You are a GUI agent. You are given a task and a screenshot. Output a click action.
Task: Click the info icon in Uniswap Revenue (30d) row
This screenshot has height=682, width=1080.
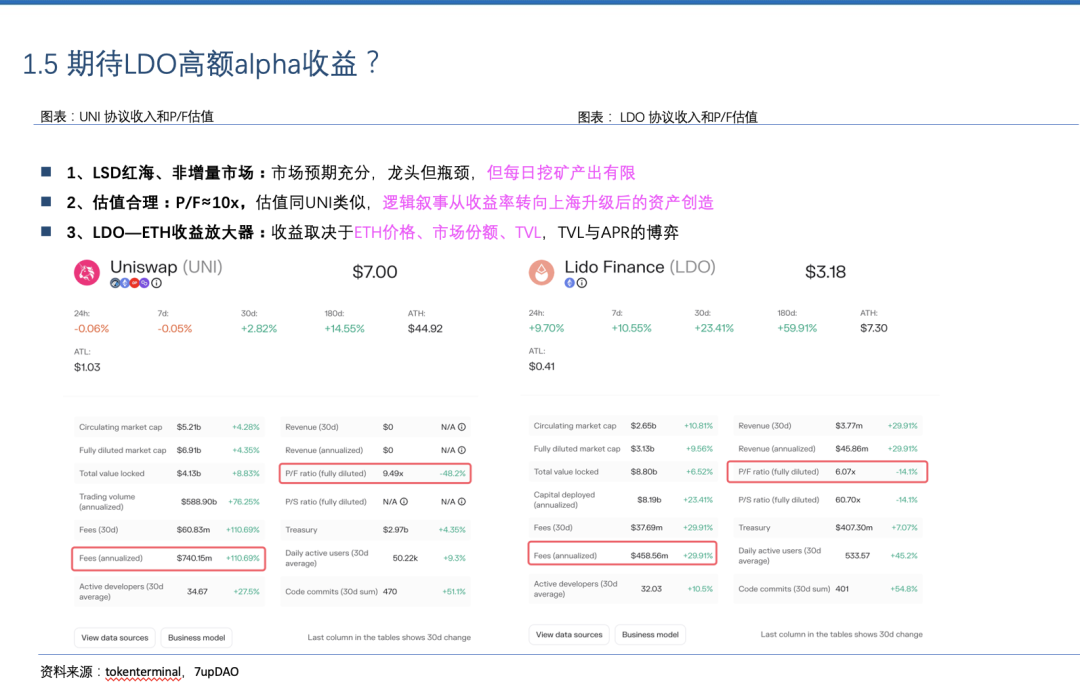coord(461,427)
